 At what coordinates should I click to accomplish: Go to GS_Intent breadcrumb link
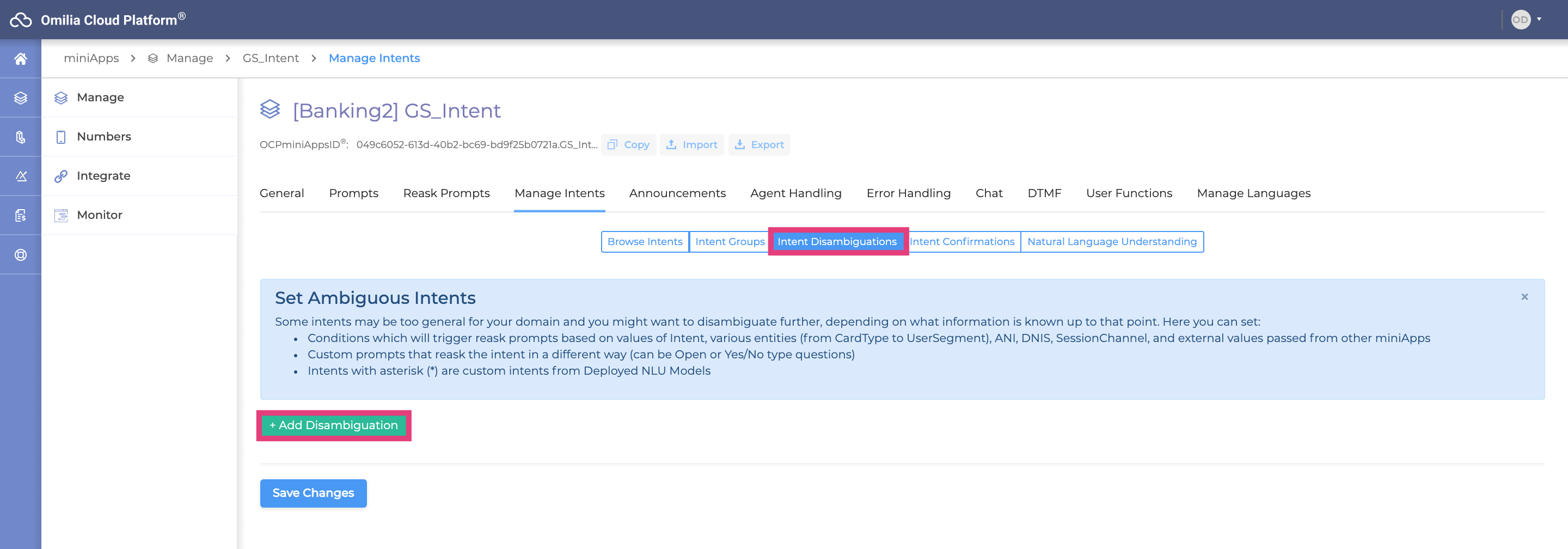(271, 58)
